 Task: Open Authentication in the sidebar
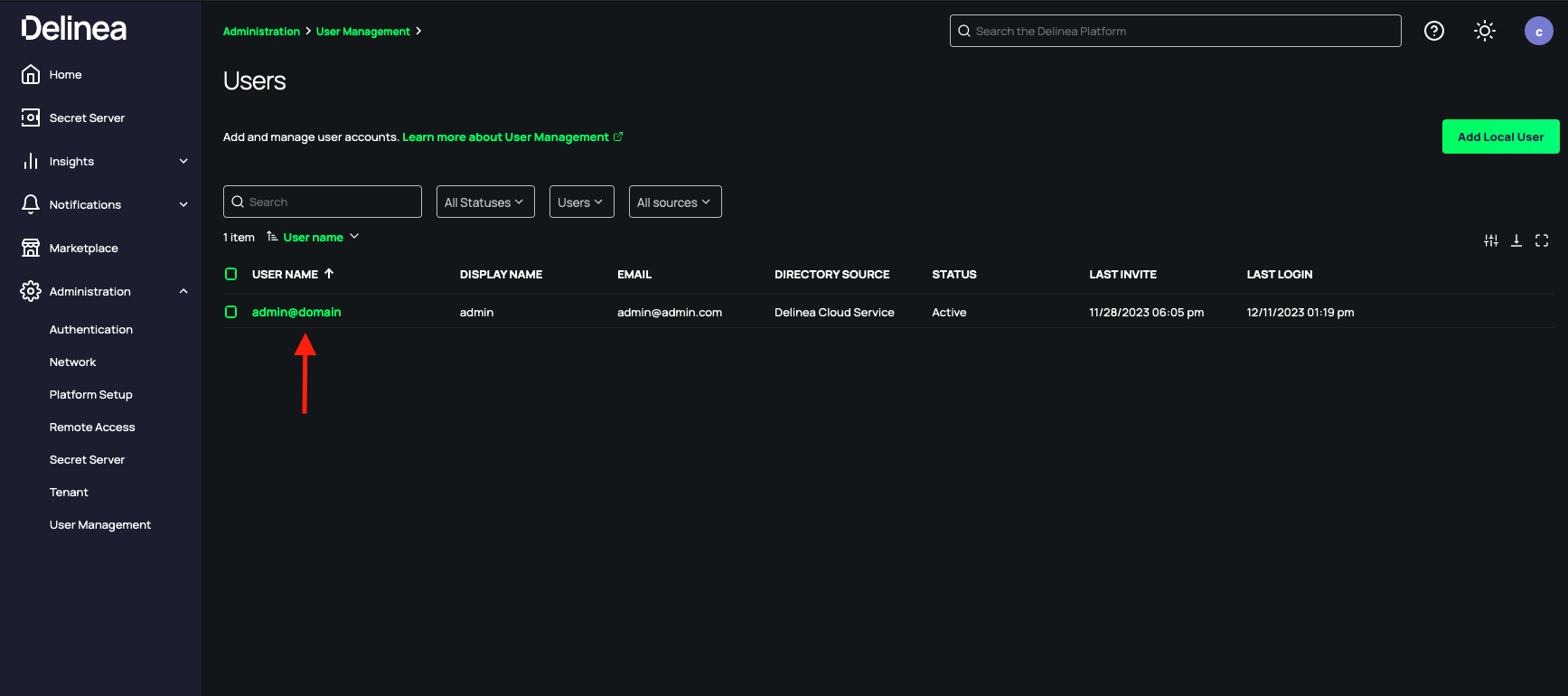pyautogui.click(x=91, y=329)
